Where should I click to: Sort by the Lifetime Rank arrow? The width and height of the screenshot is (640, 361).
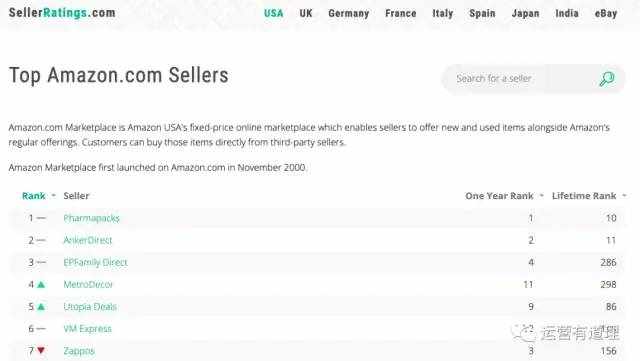(624, 196)
